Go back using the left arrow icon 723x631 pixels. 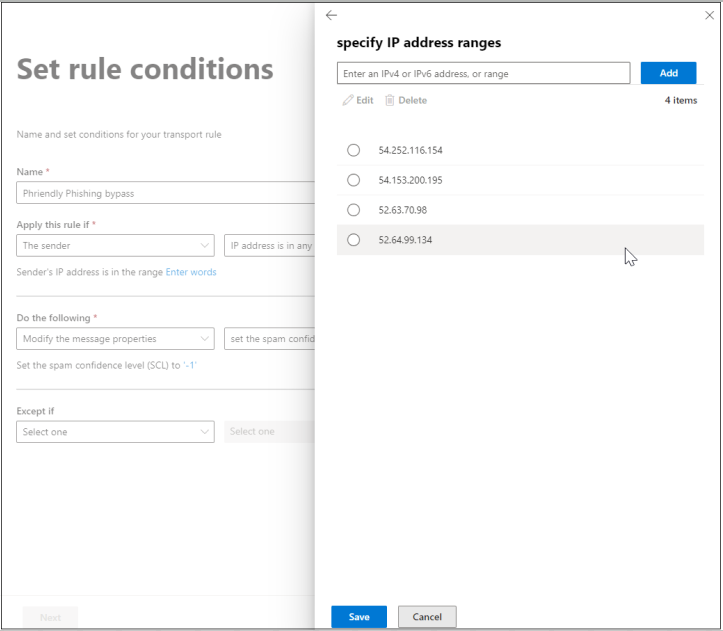(x=331, y=15)
